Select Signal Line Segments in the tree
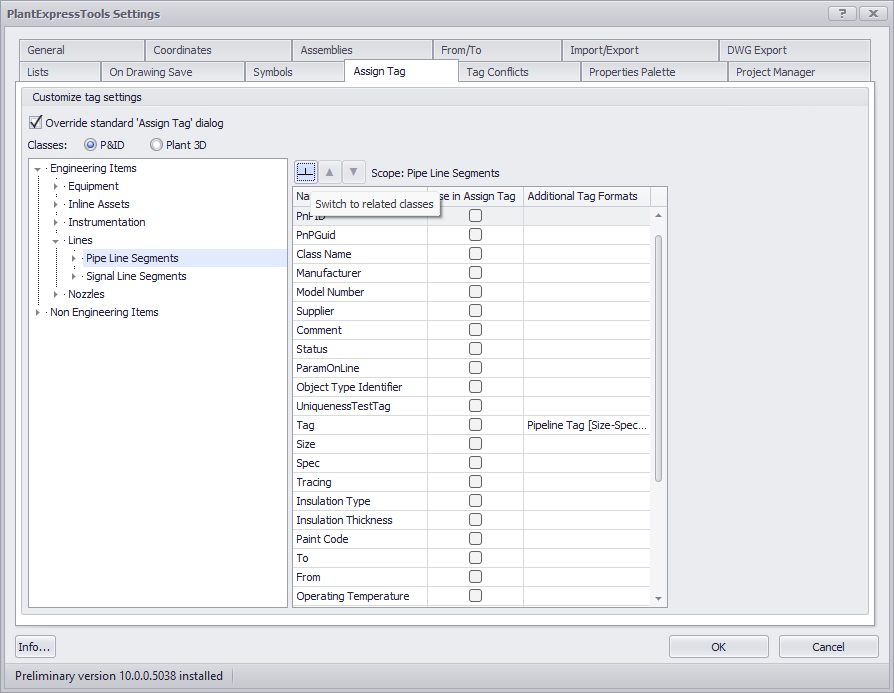The height and width of the screenshot is (693, 894). tap(136, 276)
